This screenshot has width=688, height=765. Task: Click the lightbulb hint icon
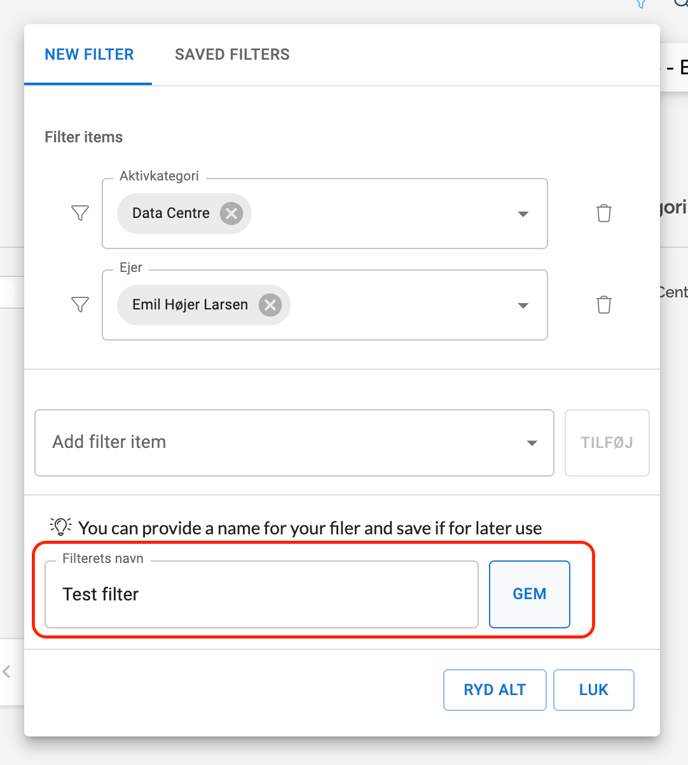point(61,526)
